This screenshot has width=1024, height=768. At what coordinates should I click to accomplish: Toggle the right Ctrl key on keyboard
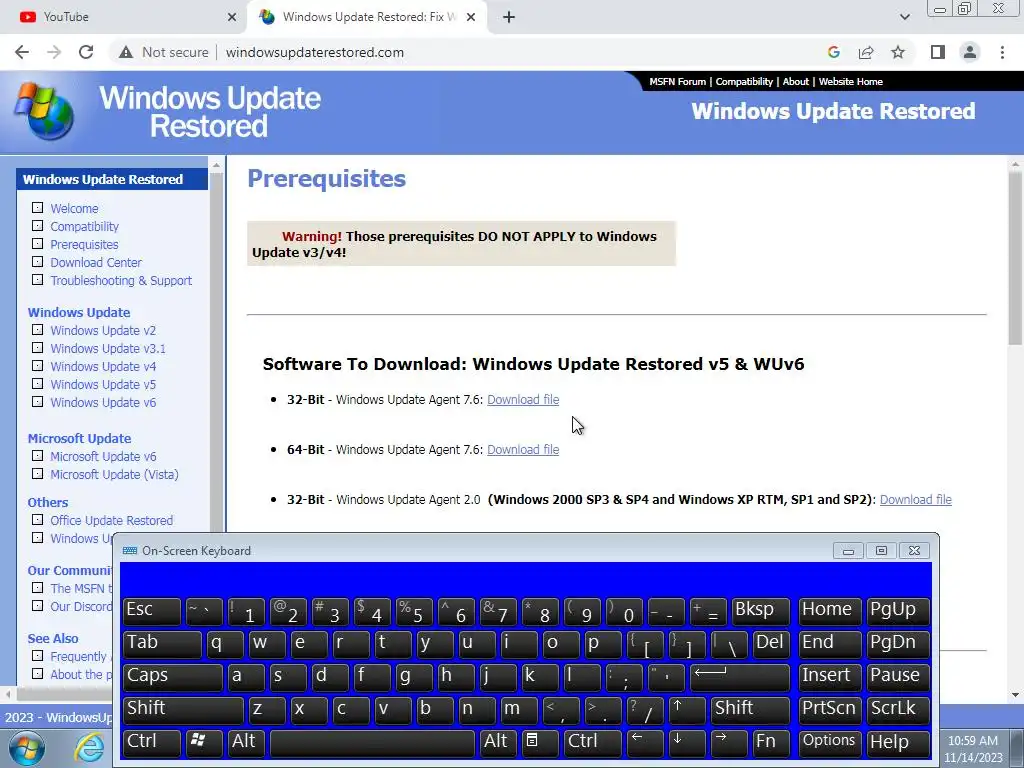592,742
